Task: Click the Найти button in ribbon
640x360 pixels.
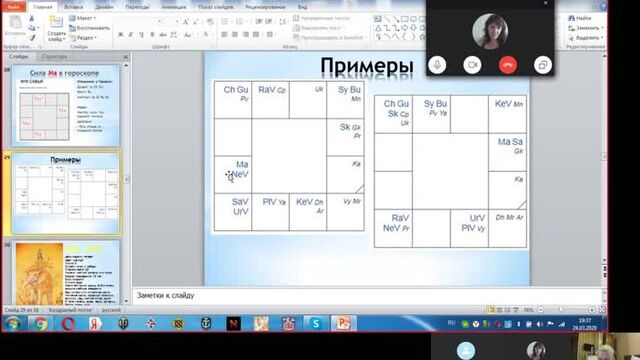Action: click(x=580, y=18)
